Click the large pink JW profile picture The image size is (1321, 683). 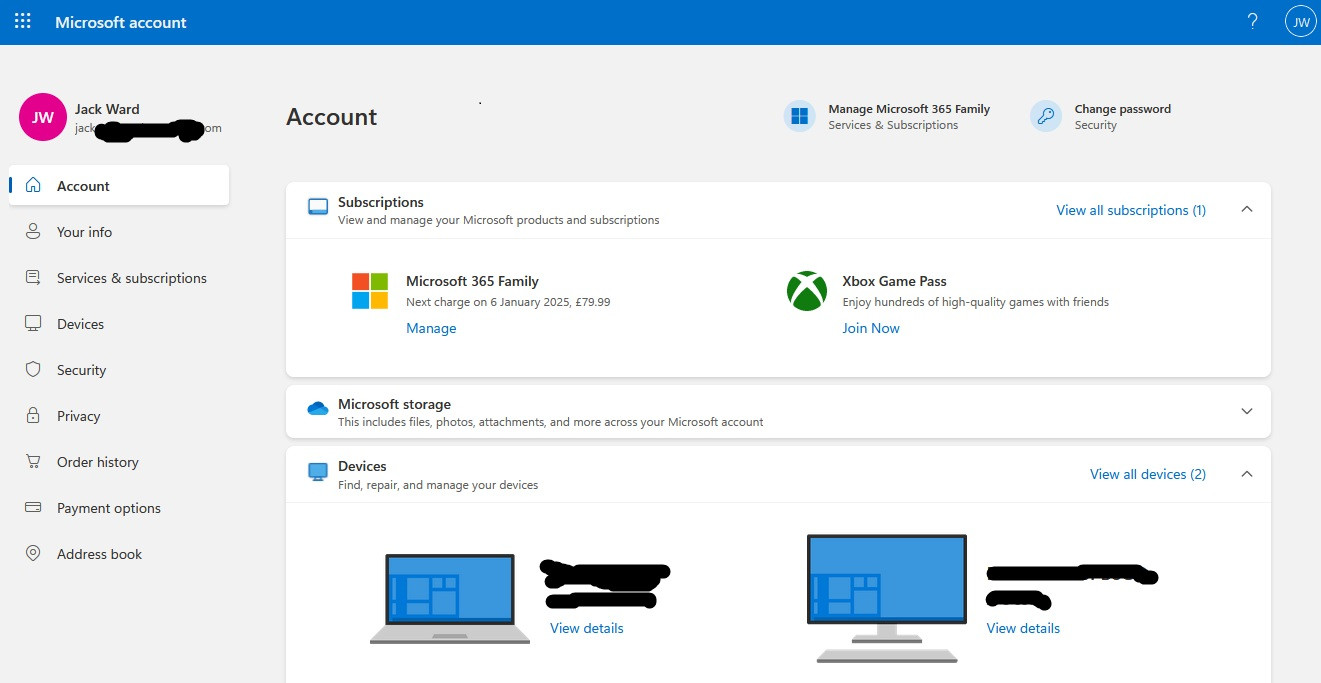43,117
